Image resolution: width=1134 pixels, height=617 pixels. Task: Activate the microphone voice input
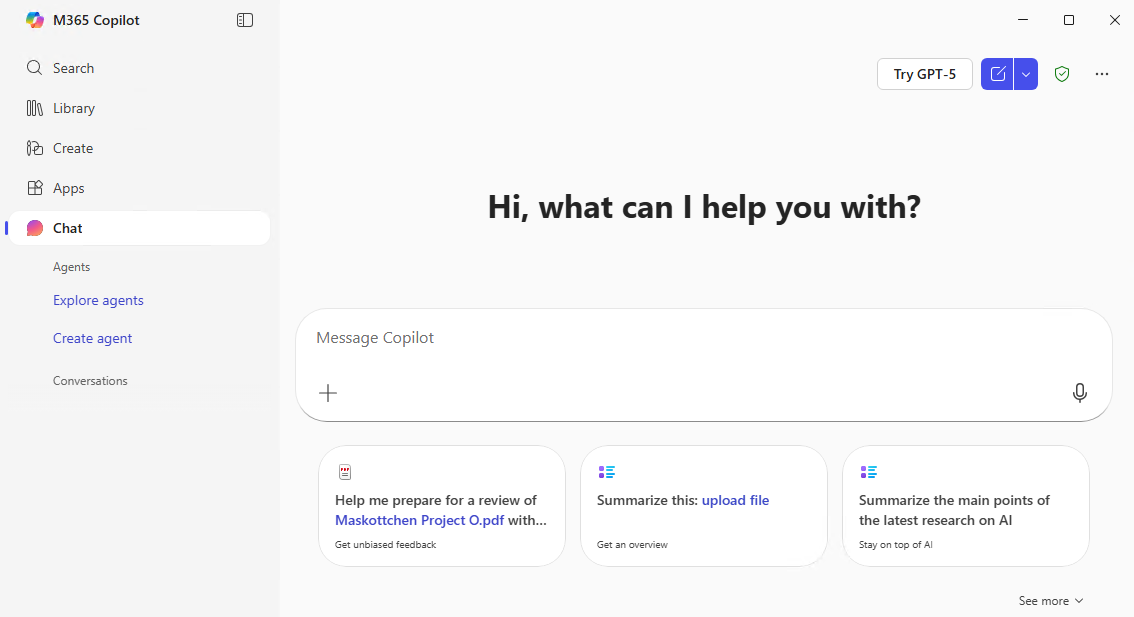point(1080,393)
